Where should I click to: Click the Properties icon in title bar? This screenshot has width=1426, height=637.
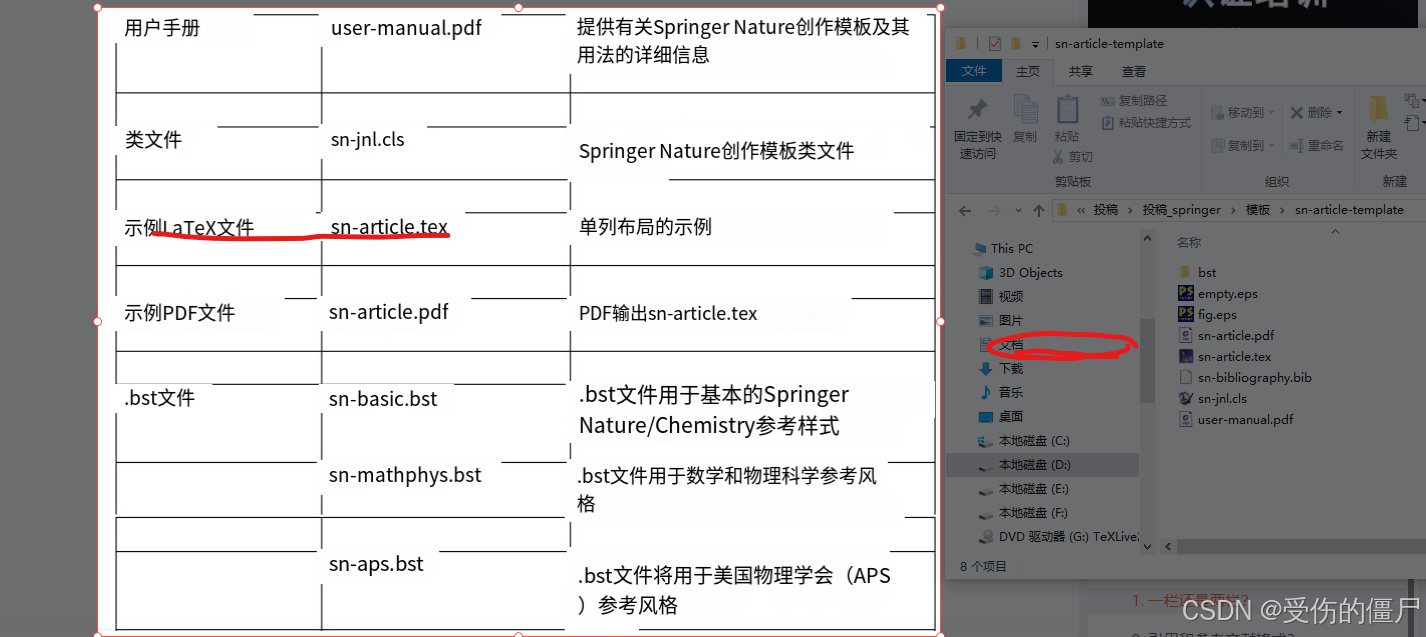(x=994, y=44)
